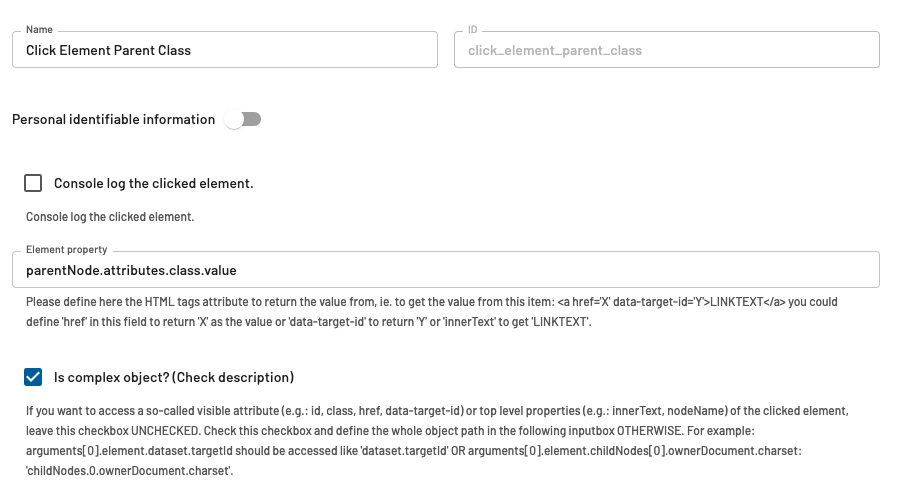Click the small 'ID' field label
899x493 pixels.
click(473, 30)
